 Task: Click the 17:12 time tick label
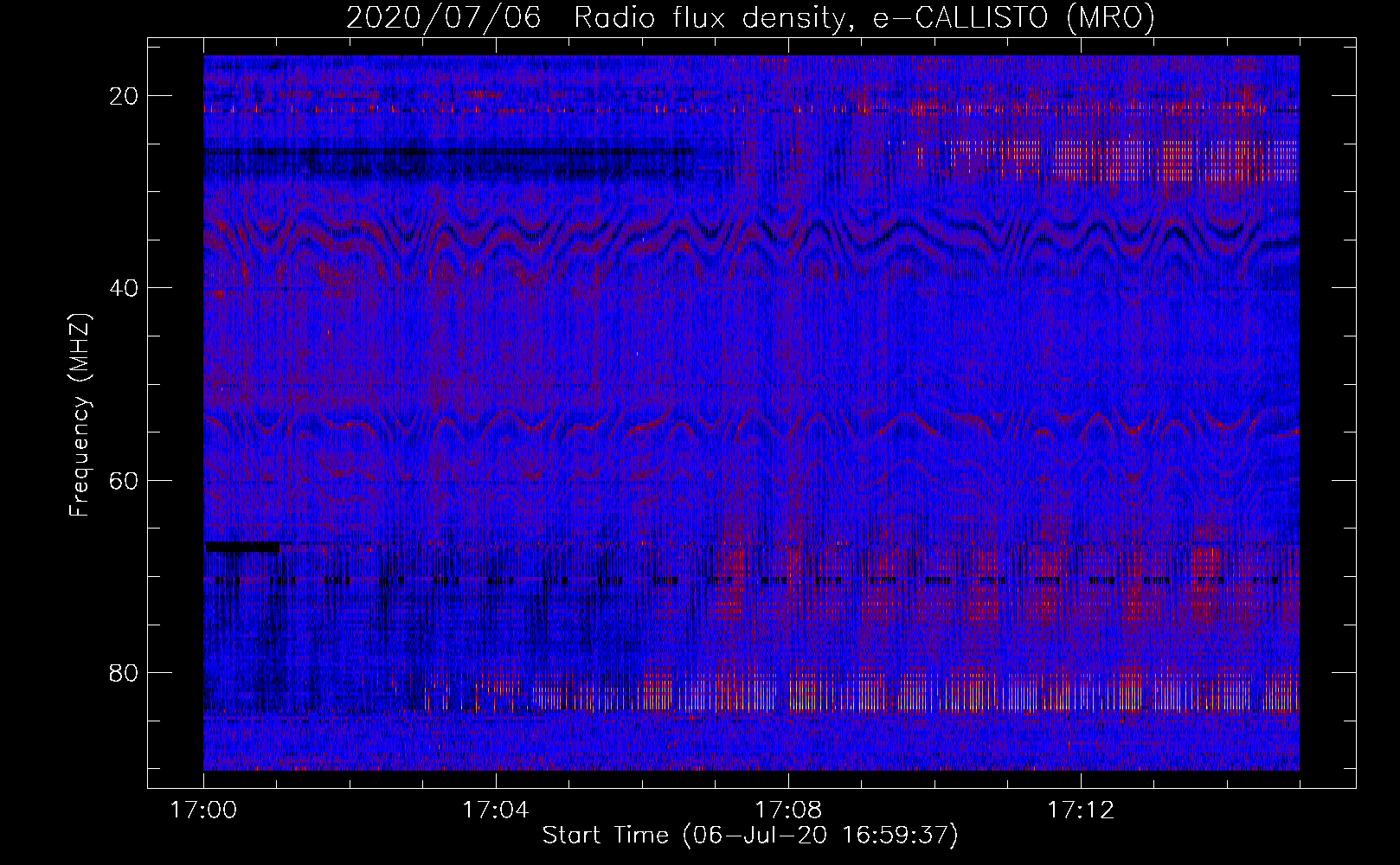[1080, 811]
